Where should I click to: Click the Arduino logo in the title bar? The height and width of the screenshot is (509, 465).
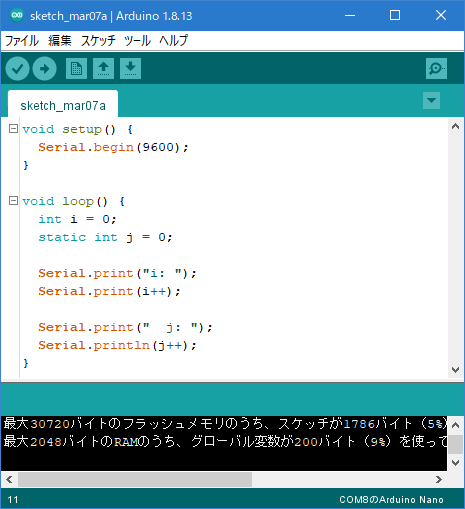pos(17,15)
